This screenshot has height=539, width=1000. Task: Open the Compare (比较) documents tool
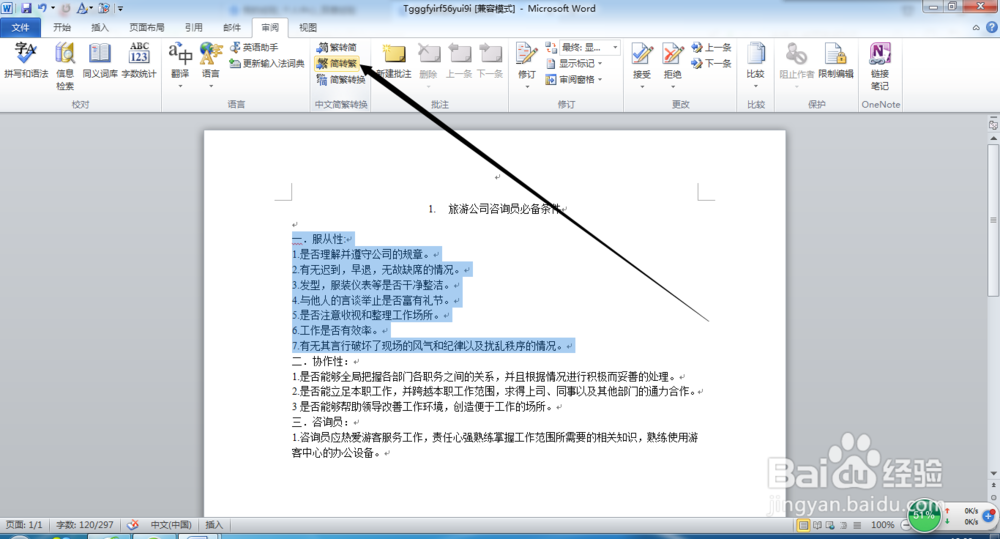point(756,64)
